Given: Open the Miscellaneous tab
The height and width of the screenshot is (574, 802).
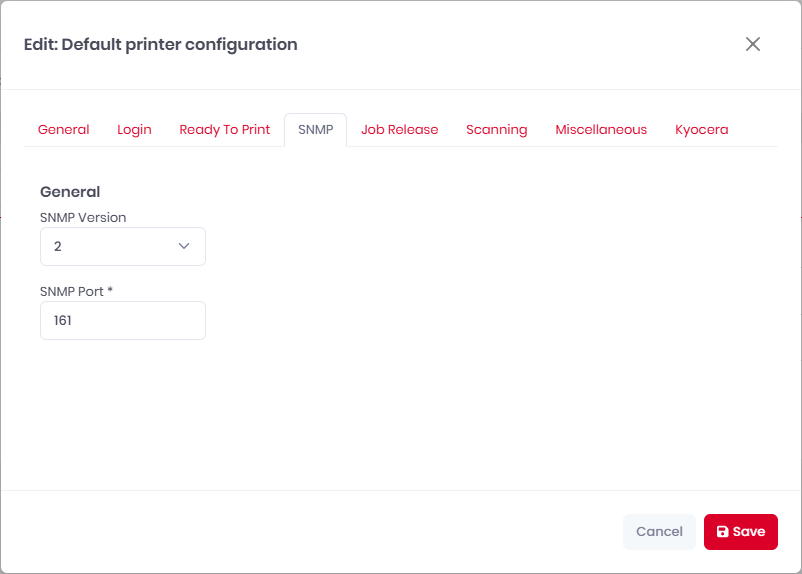Looking at the screenshot, I should (601, 130).
